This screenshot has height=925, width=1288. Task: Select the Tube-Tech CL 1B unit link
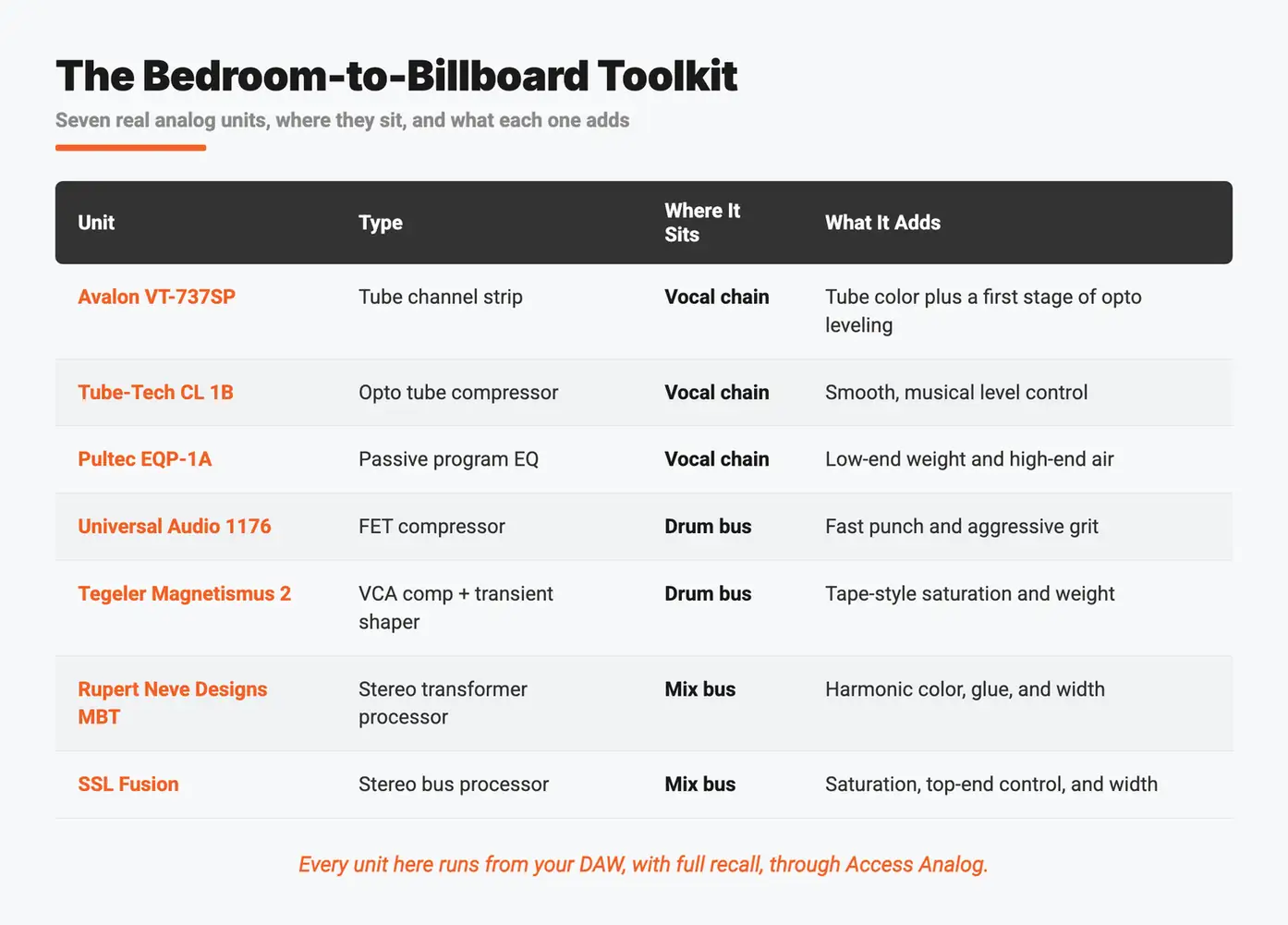click(x=155, y=392)
